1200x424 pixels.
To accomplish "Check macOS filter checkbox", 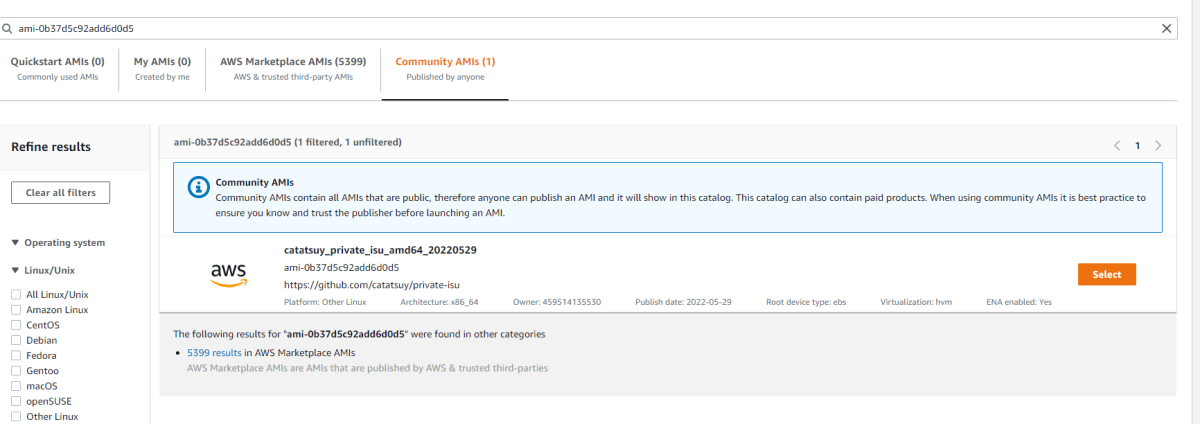I will click(16, 386).
